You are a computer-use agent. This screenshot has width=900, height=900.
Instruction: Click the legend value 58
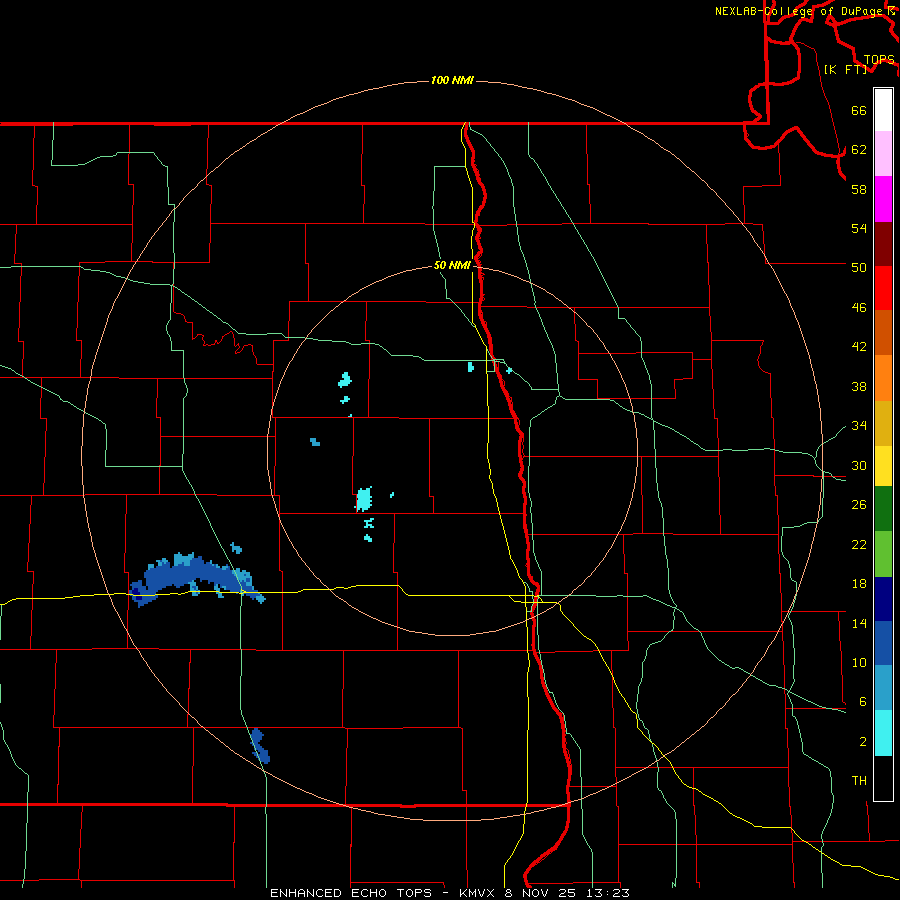tap(859, 189)
